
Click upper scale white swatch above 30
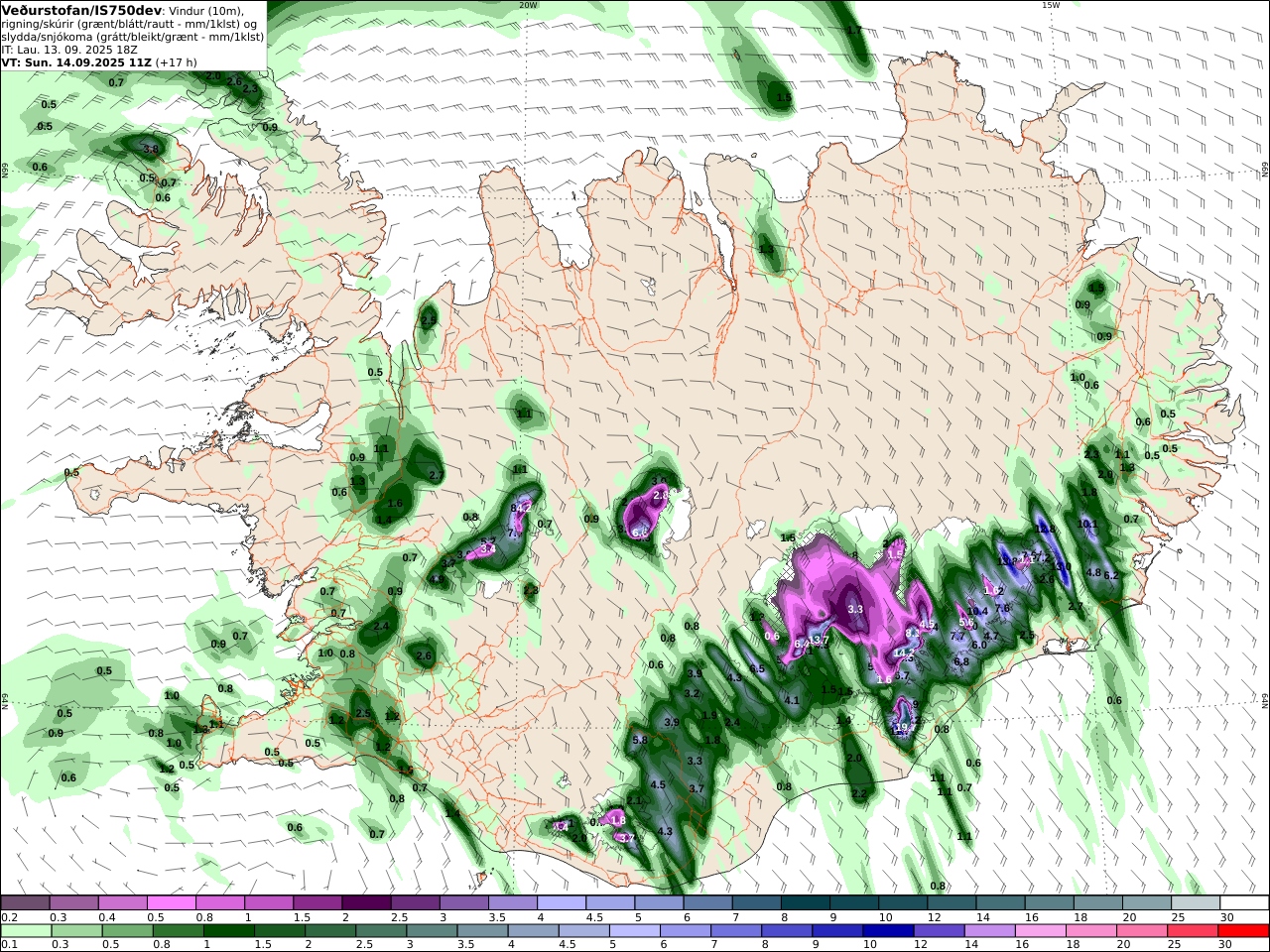1242,903
